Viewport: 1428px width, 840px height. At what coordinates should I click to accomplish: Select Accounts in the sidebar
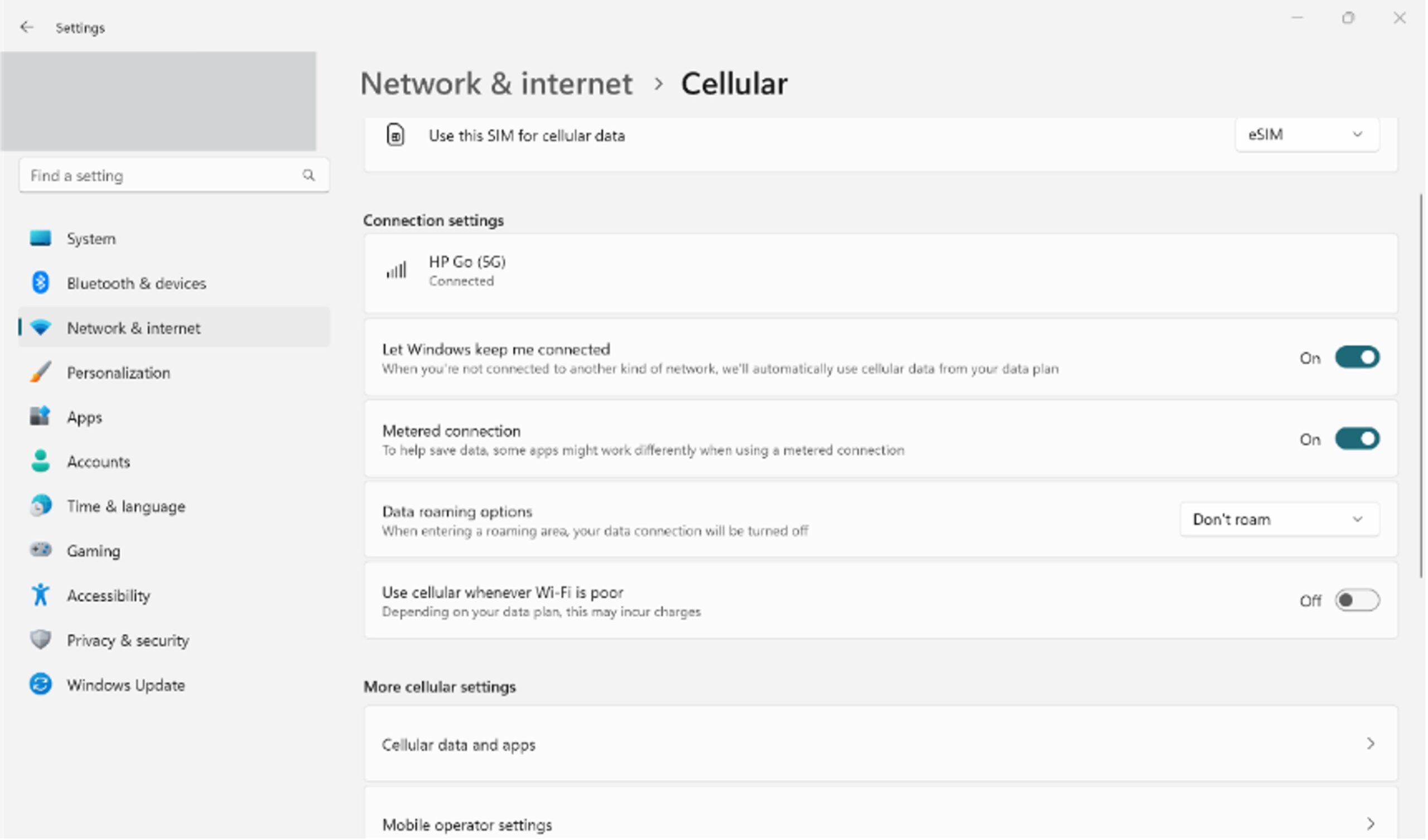coord(99,462)
